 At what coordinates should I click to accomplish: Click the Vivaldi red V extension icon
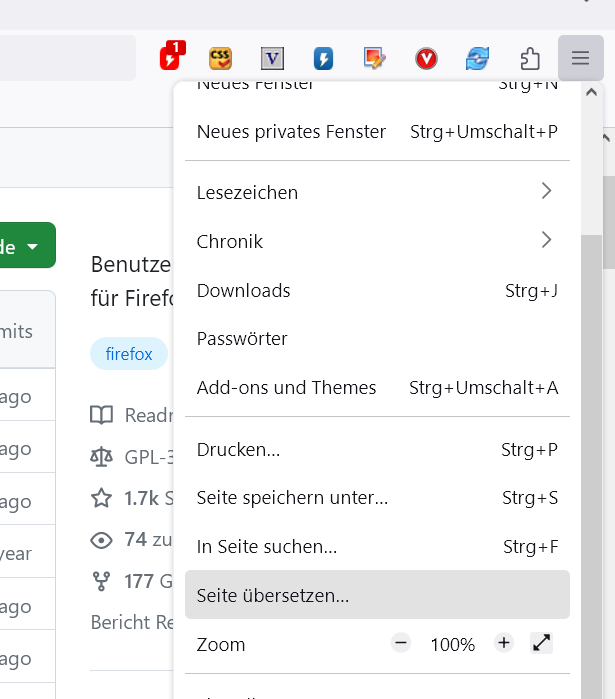[x=426, y=59]
